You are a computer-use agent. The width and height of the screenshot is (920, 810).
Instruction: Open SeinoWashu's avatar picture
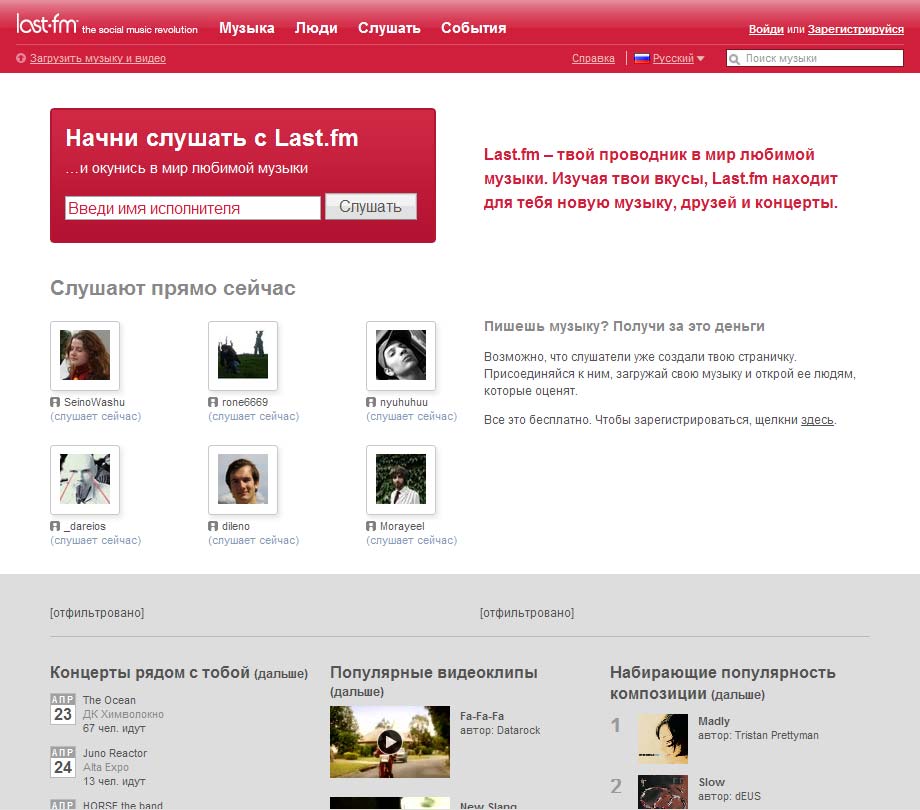pyautogui.click(x=85, y=355)
